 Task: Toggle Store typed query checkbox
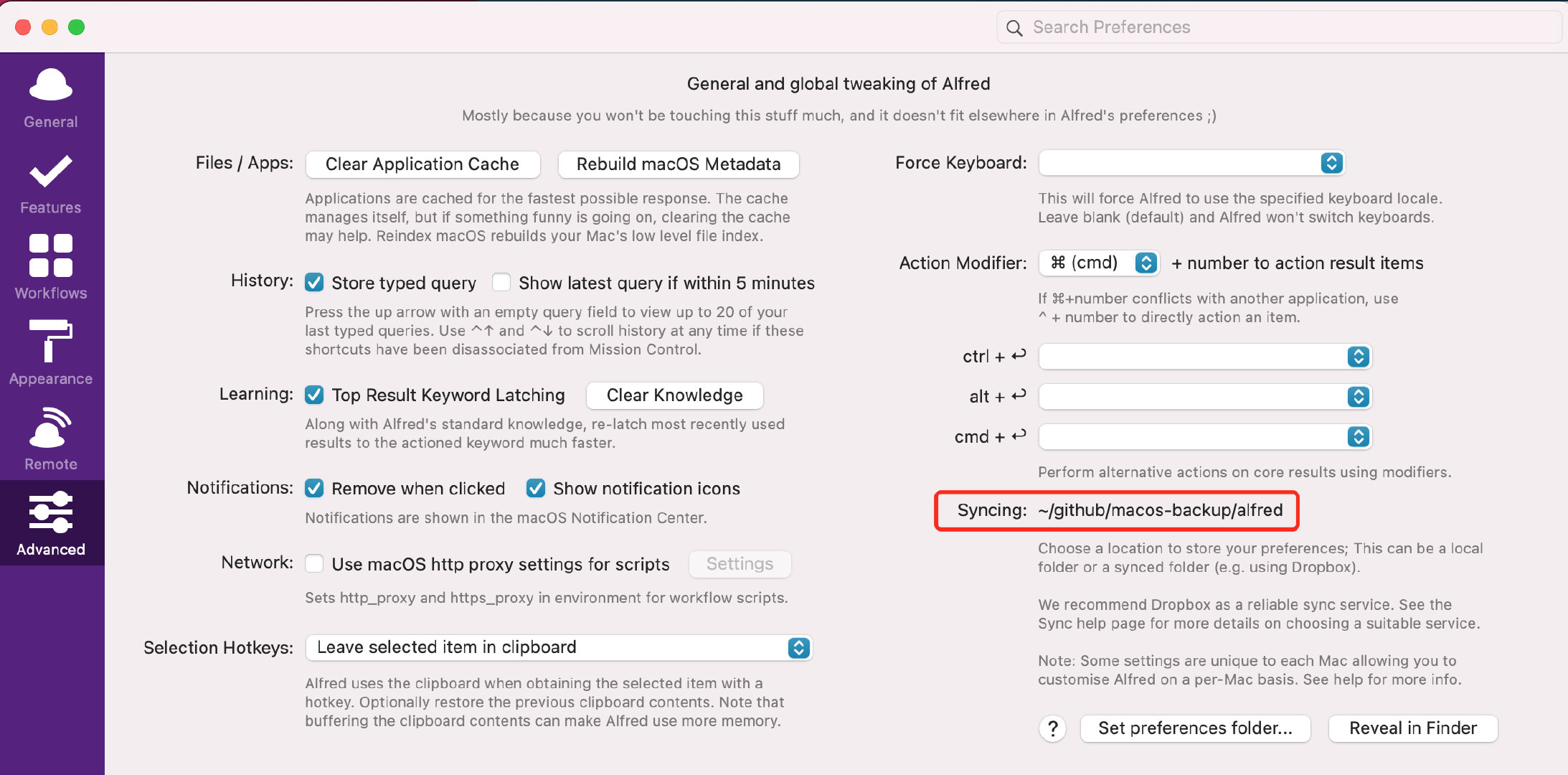tap(314, 283)
